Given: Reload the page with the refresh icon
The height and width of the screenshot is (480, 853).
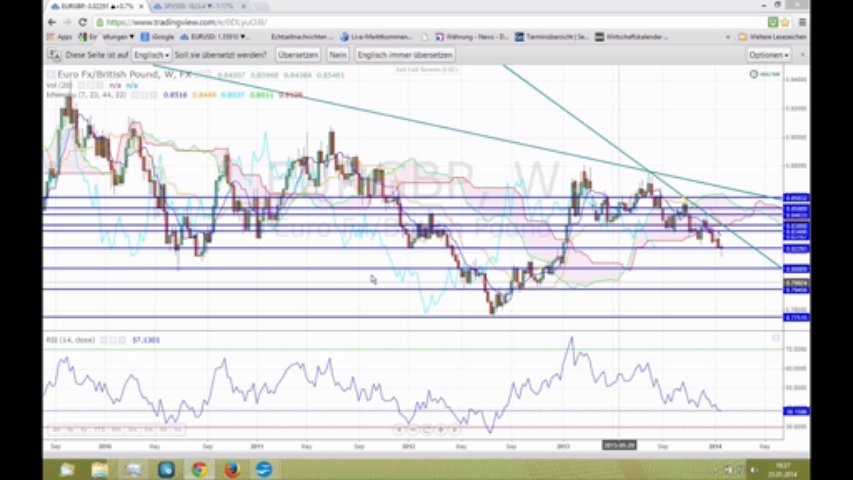Looking at the screenshot, I should point(83,22).
